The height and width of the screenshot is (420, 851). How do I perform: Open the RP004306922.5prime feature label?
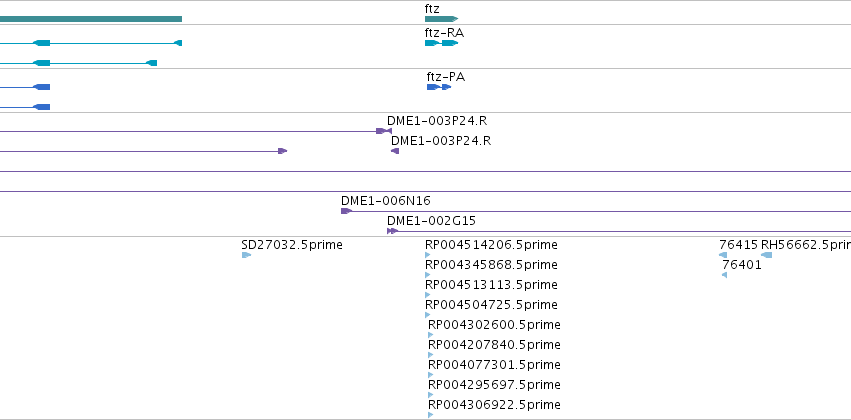(494, 404)
